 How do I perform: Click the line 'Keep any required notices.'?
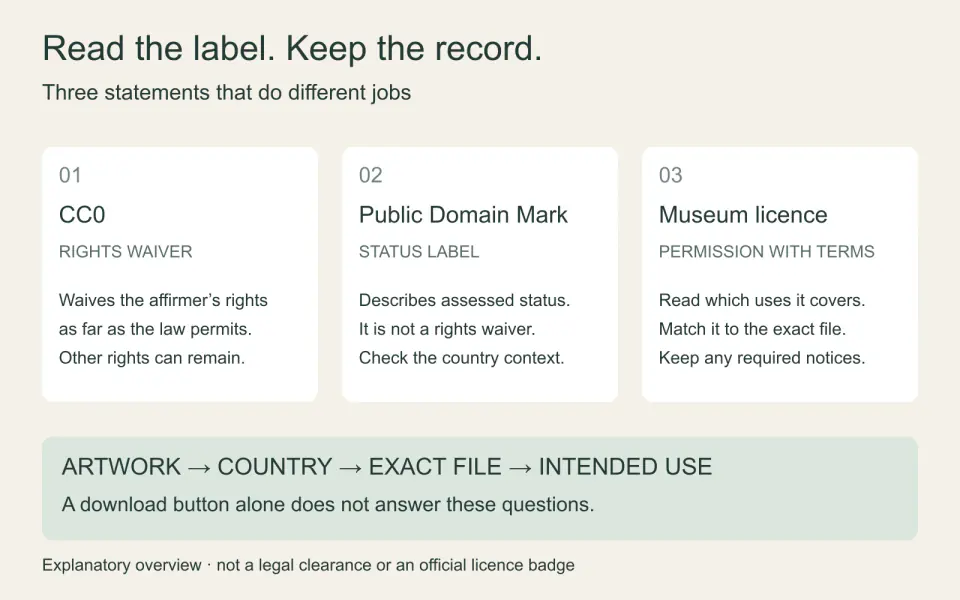762,358
